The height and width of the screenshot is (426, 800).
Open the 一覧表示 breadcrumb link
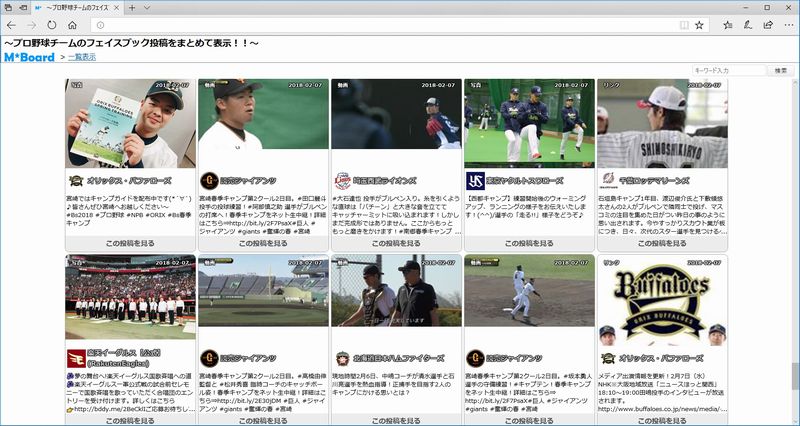(82, 57)
